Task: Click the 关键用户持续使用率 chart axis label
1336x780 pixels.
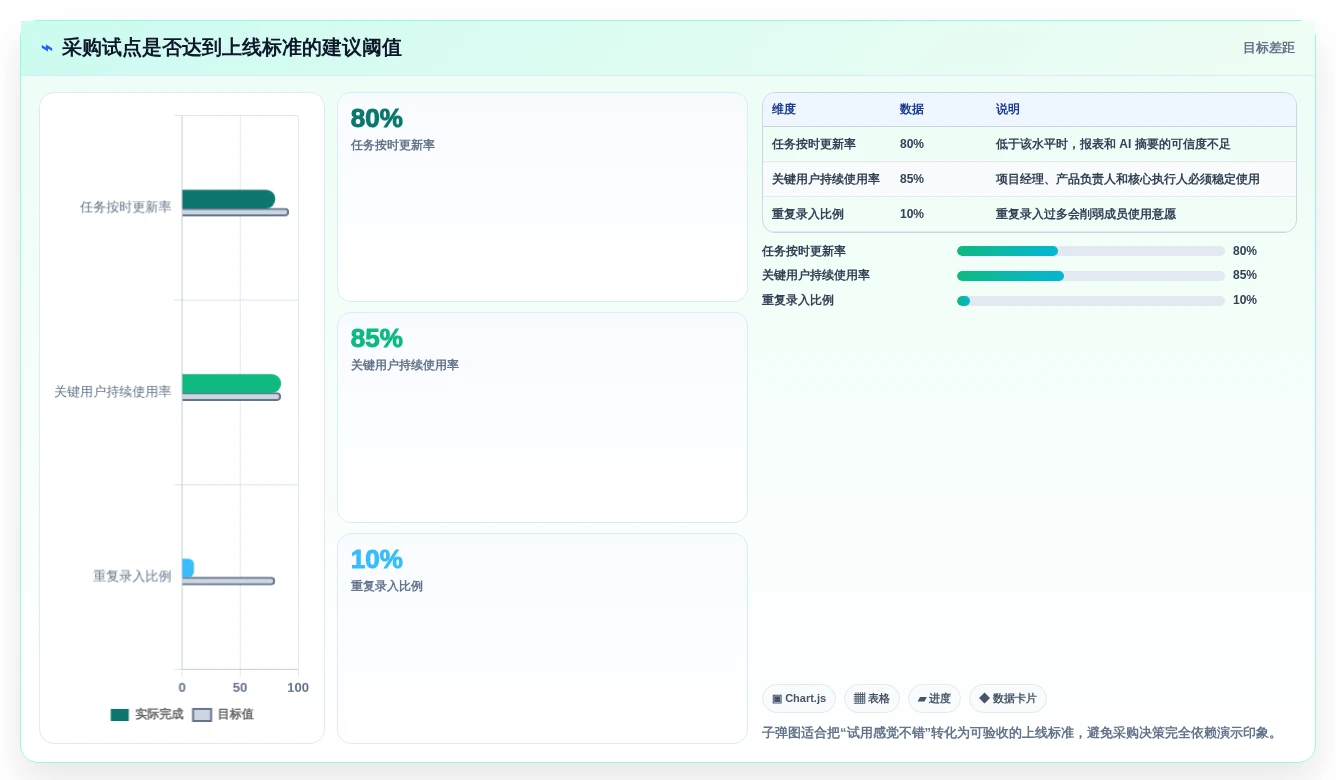Action: point(113,392)
